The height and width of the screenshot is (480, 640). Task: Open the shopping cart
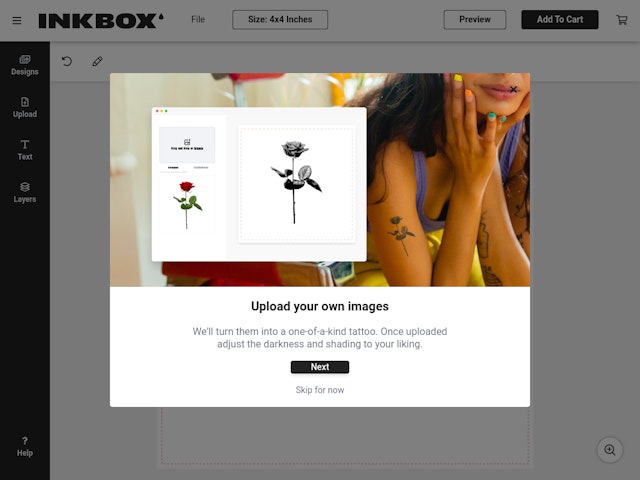coord(622,20)
